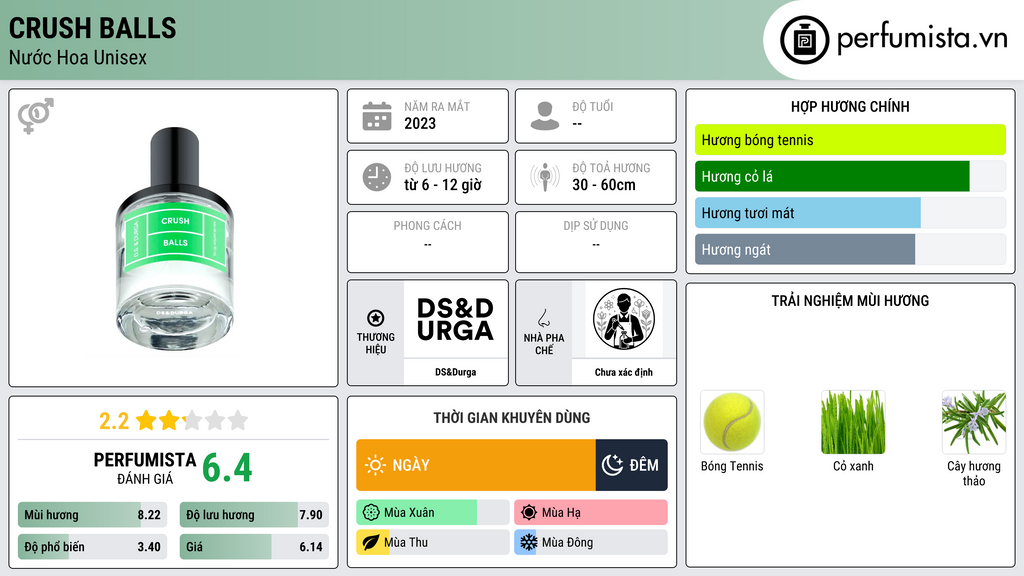Viewport: 1024px width, 576px height.
Task: Click the Cỏ xanh note label
Action: (x=853, y=466)
